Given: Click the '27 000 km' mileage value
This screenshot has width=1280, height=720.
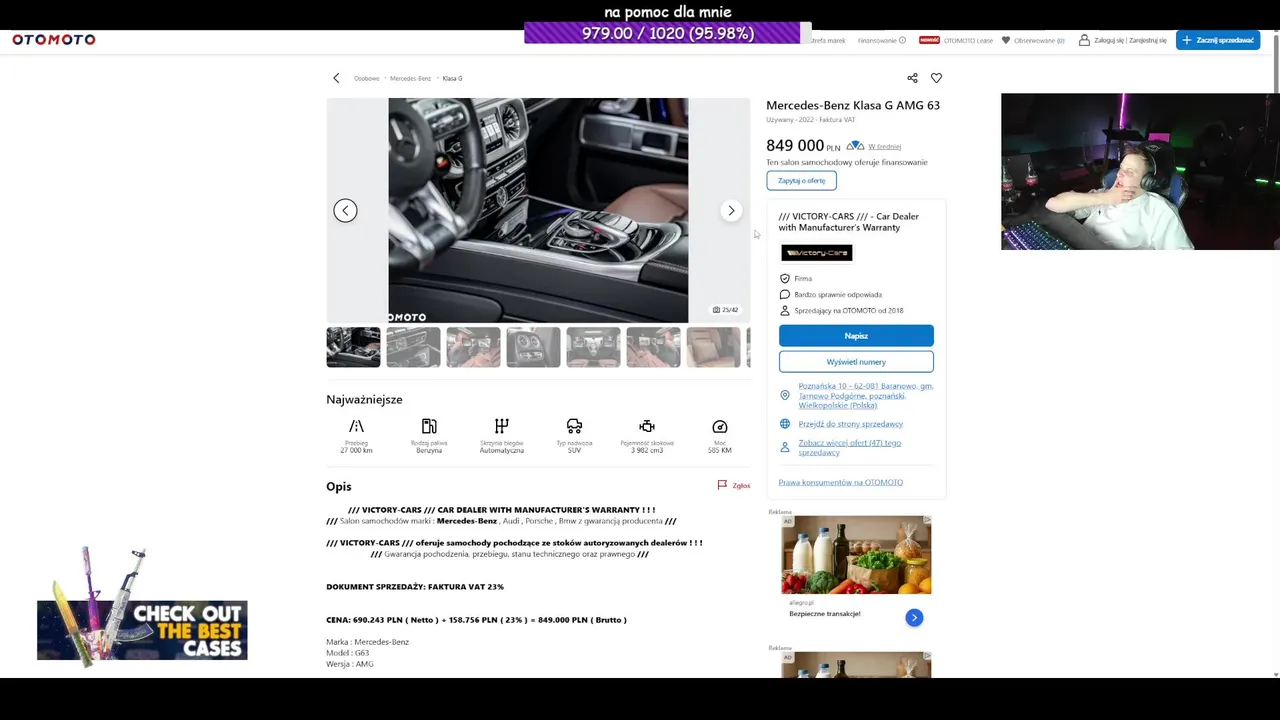Looking at the screenshot, I should (x=356, y=450).
